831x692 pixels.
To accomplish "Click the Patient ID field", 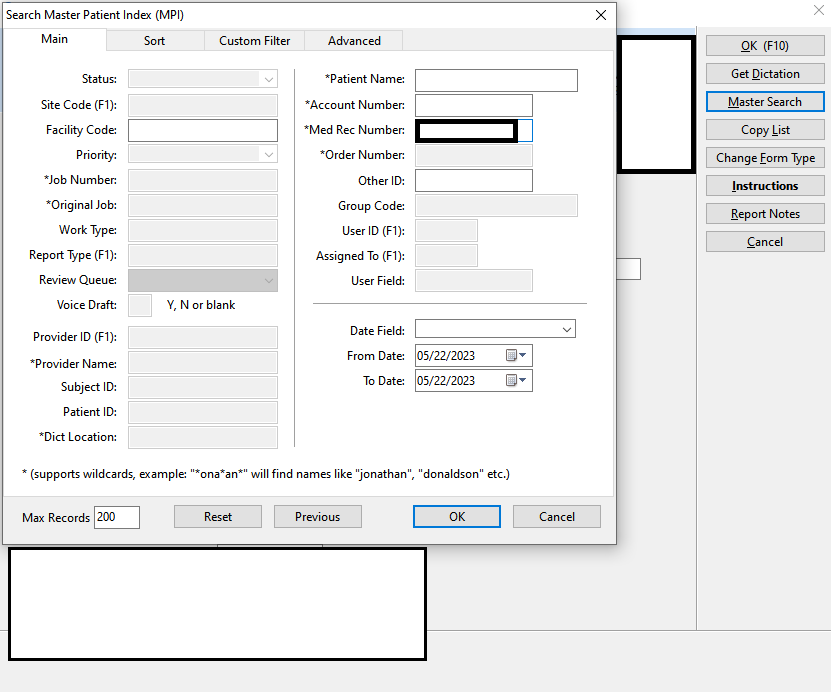I will [202, 412].
